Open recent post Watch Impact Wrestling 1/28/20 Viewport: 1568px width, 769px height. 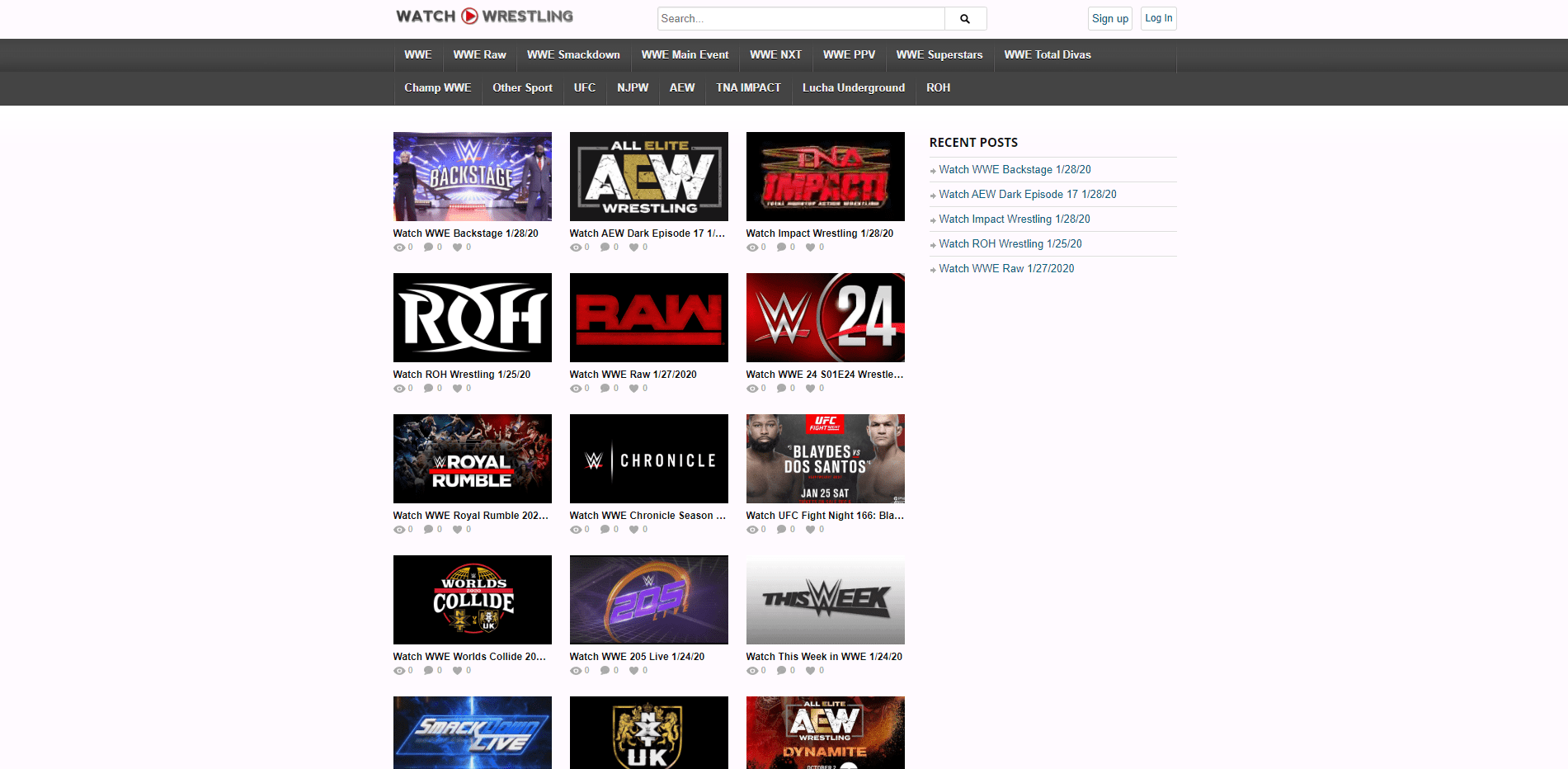click(x=1015, y=219)
